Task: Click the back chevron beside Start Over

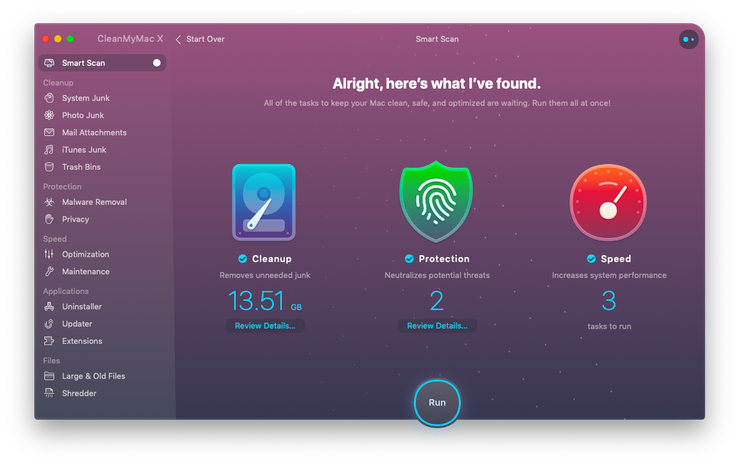Action: pos(178,39)
